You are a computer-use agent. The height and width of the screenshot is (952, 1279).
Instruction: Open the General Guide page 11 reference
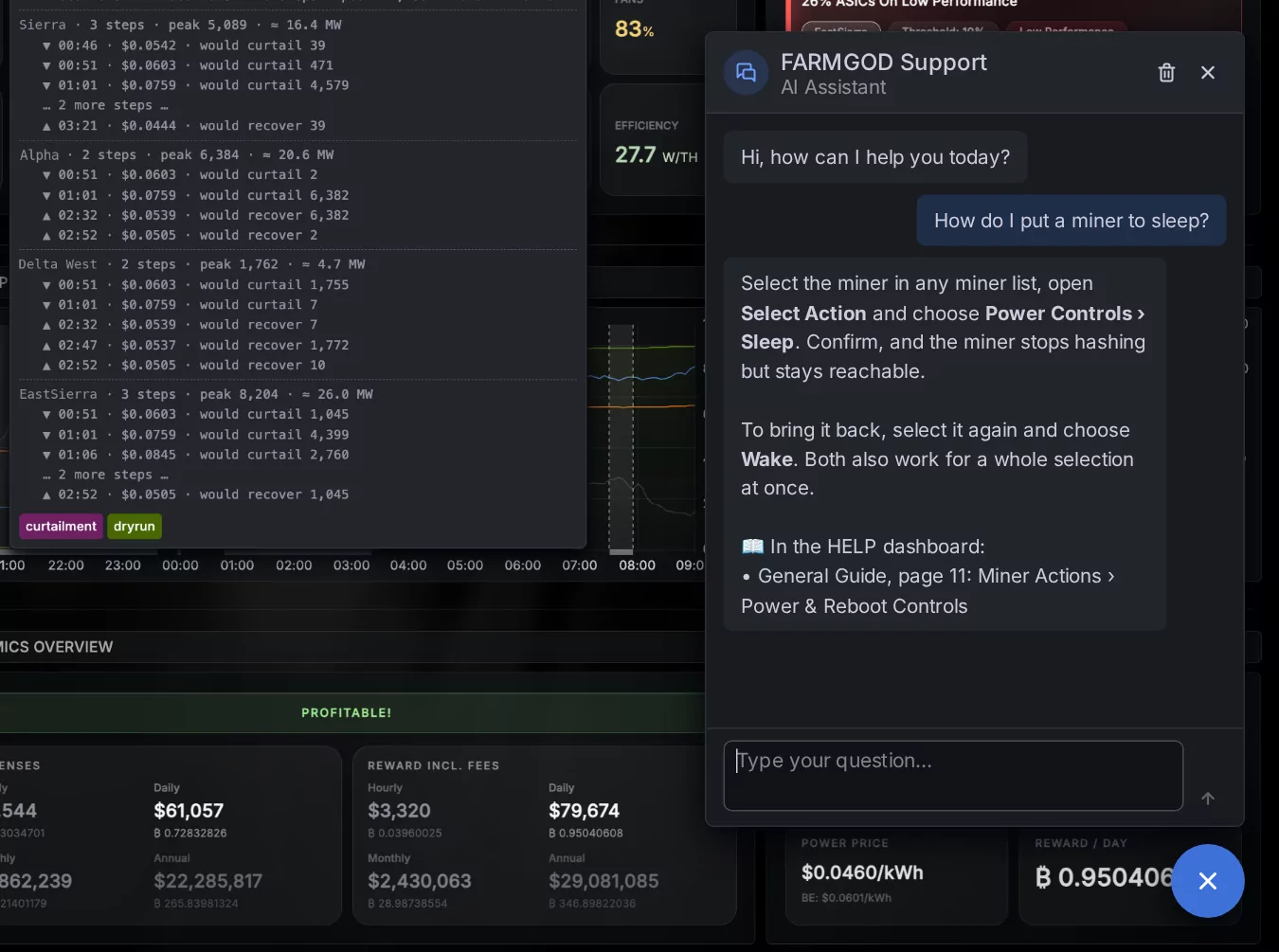tap(928, 591)
